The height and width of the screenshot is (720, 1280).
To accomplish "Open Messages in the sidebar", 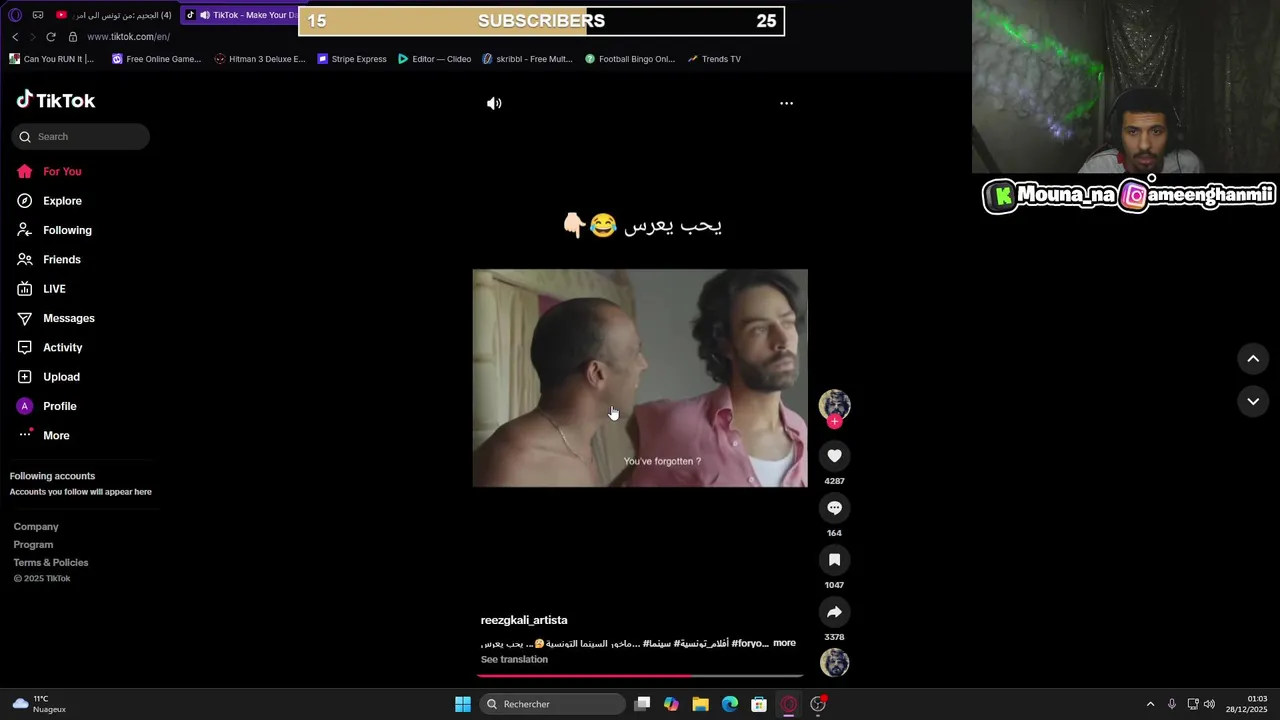I will pyautogui.click(x=55, y=318).
